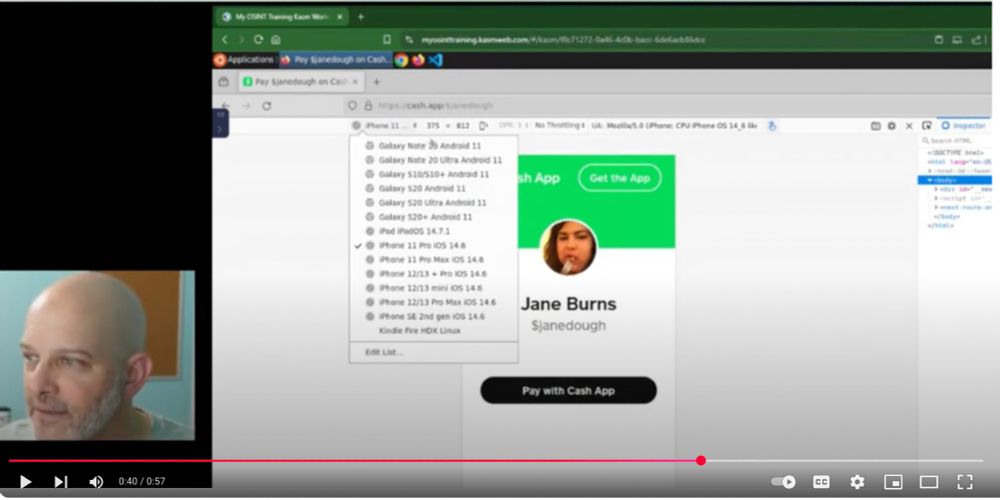Take screenshot of the responsive viewport
The width and height of the screenshot is (1000, 500).
876,126
